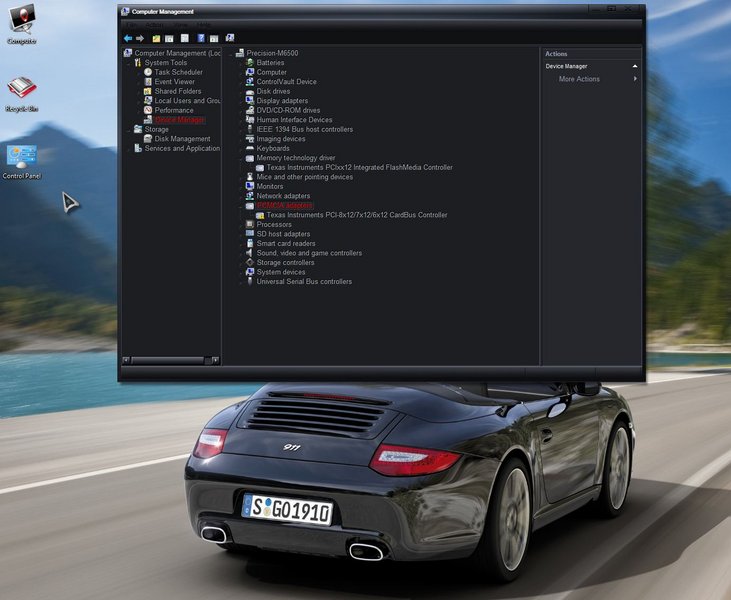Select Texas Instruments CardBus Controller device
Image resolution: width=731 pixels, height=600 pixels.
pos(356,215)
